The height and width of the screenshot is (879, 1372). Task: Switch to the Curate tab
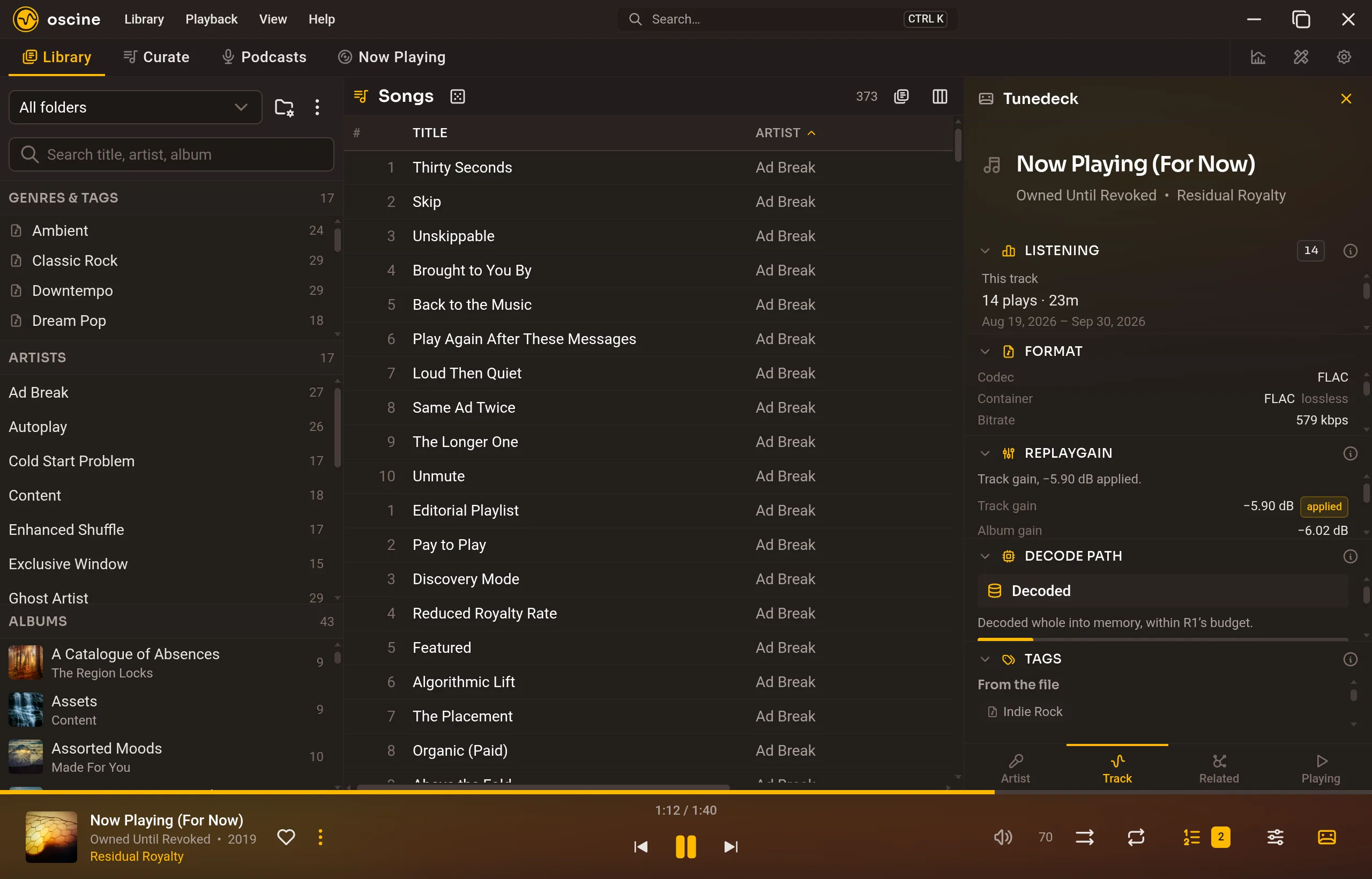pyautogui.click(x=156, y=57)
